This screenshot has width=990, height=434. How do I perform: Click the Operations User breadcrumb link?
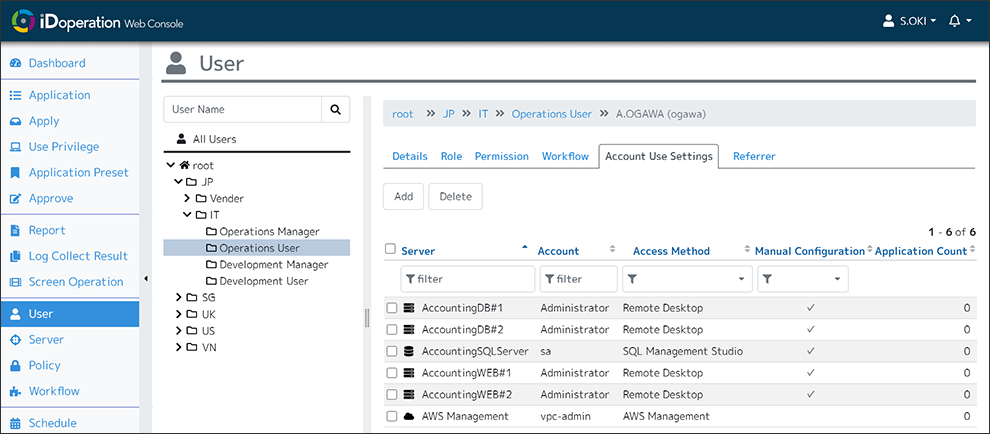552,114
